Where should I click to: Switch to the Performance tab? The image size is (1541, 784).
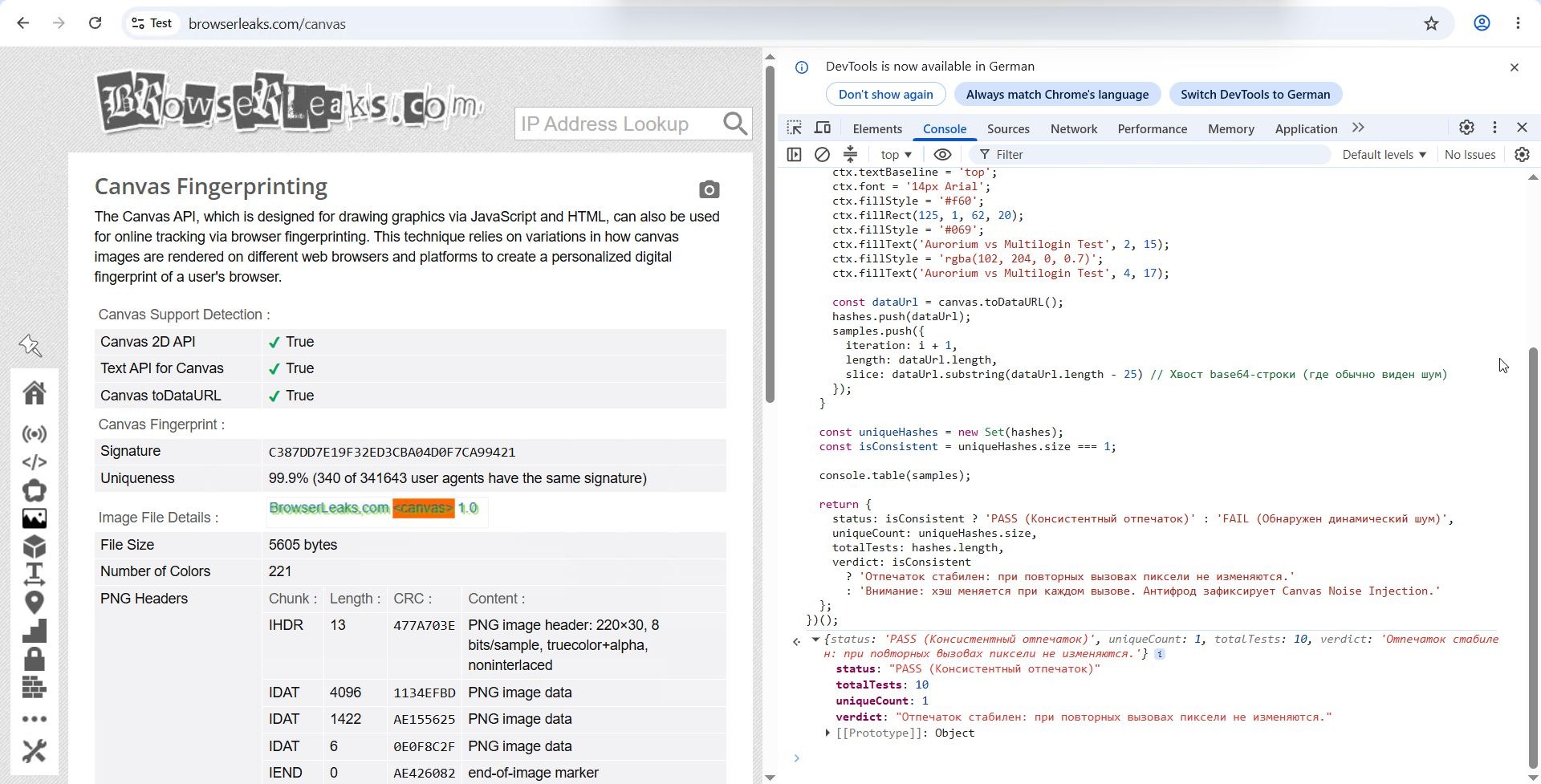tap(1152, 128)
